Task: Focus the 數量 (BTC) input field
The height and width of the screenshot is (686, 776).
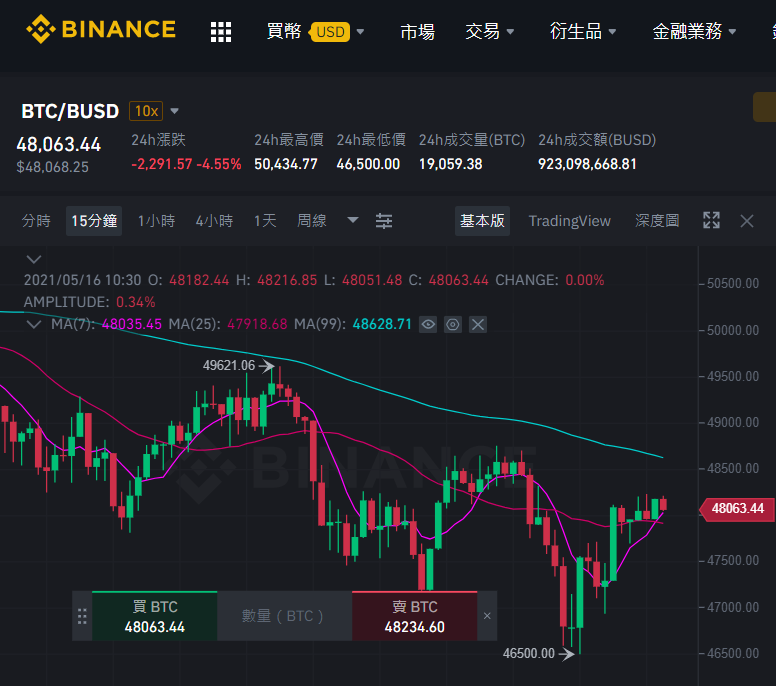Action: tap(285, 616)
